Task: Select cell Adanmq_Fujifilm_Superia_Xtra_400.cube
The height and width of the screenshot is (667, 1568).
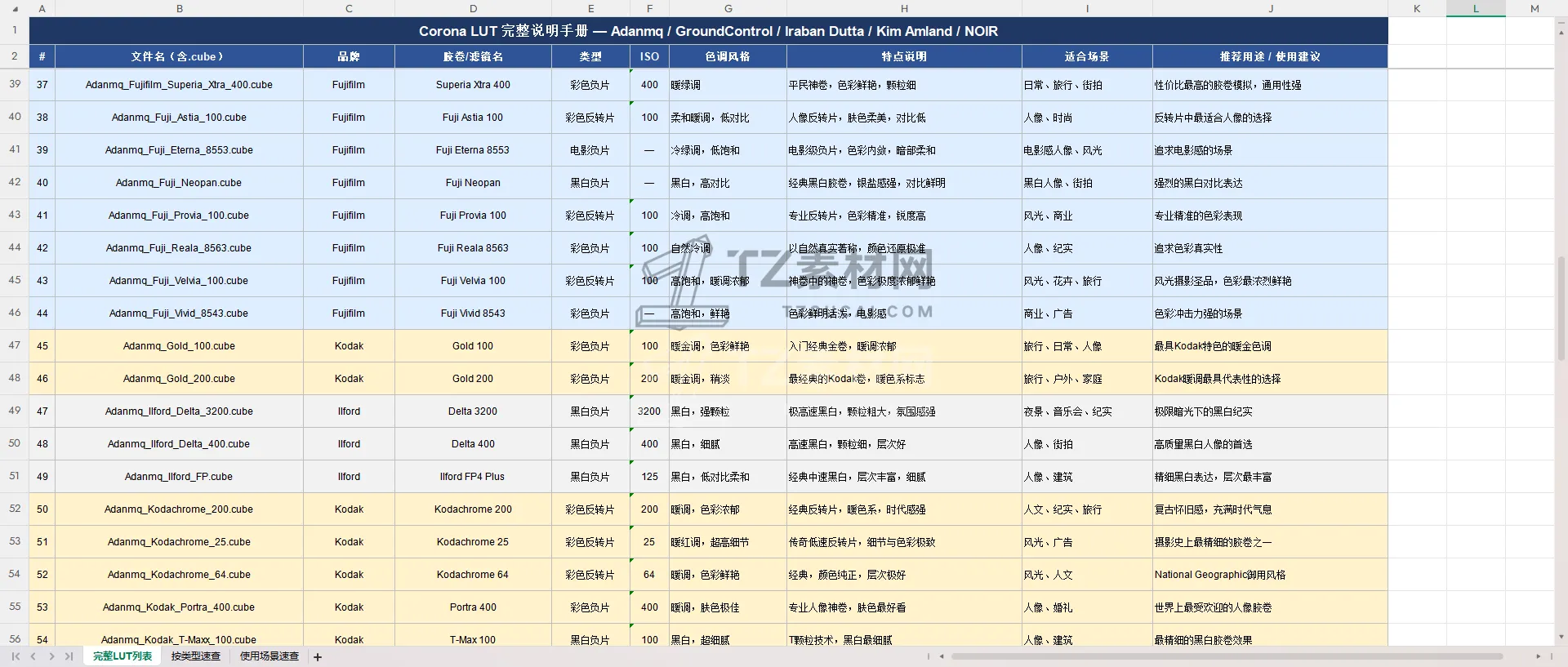Action: coord(179,85)
